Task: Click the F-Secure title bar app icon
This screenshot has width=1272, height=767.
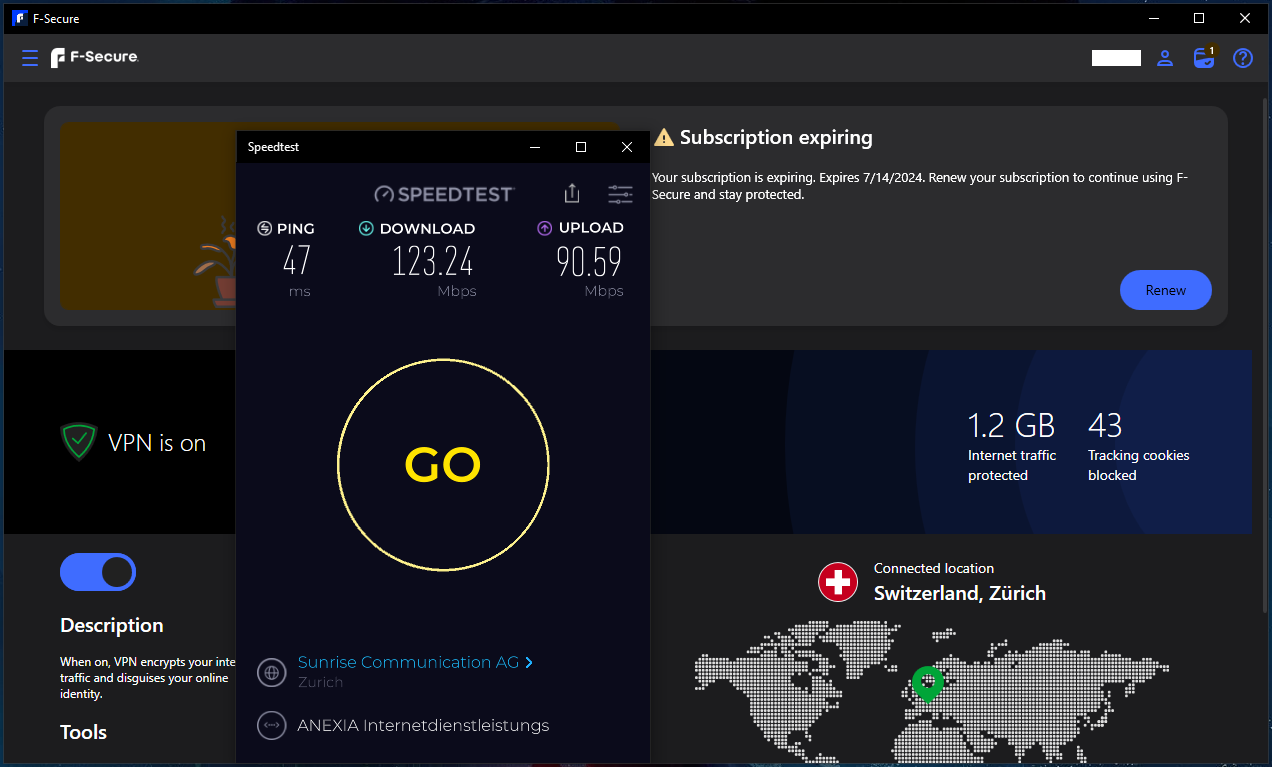Action: pos(19,18)
